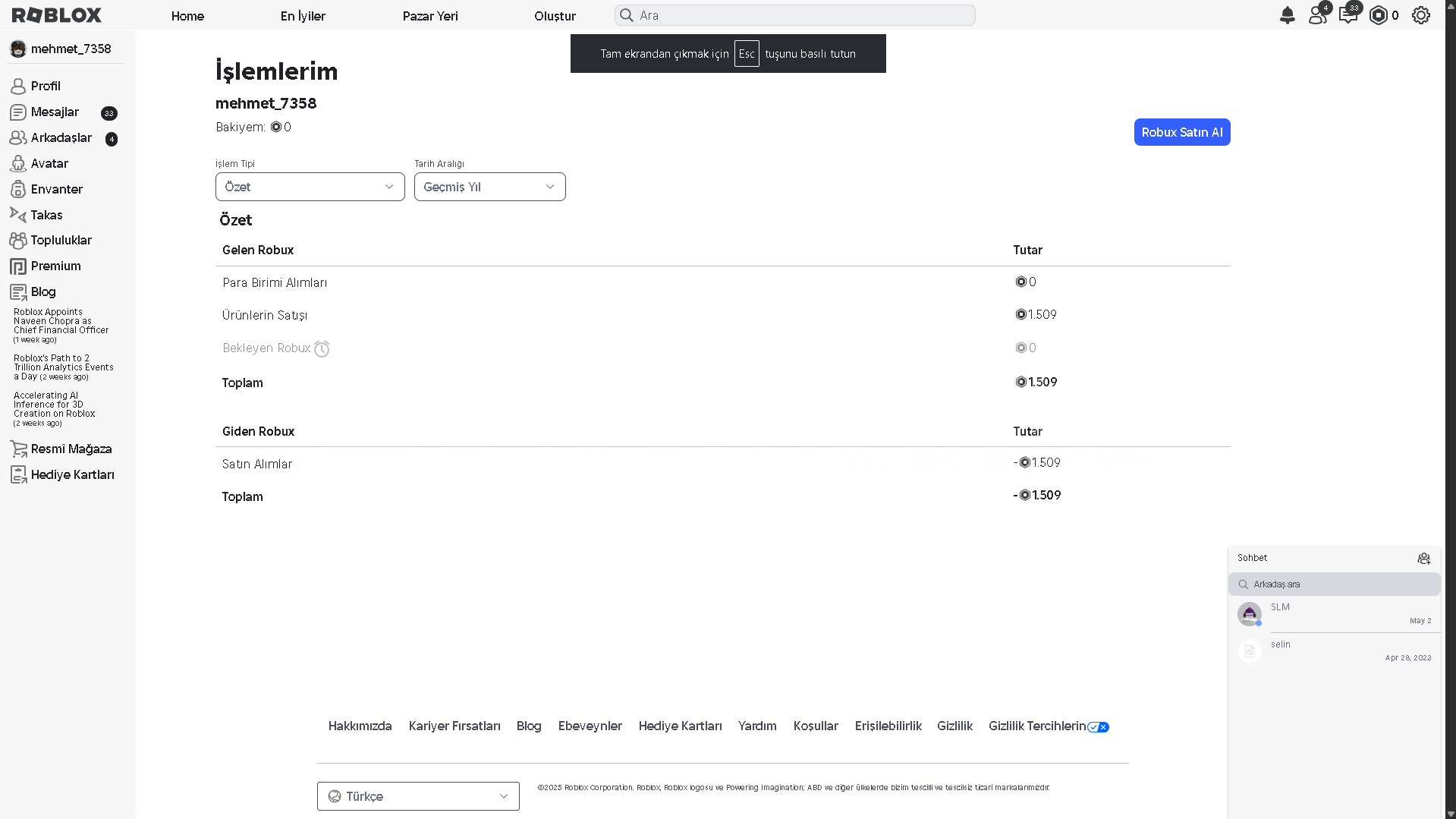This screenshot has width=1456, height=819.
Task: Click the mehmet_7358 username in sidebar
Action: pyautogui.click(x=71, y=49)
